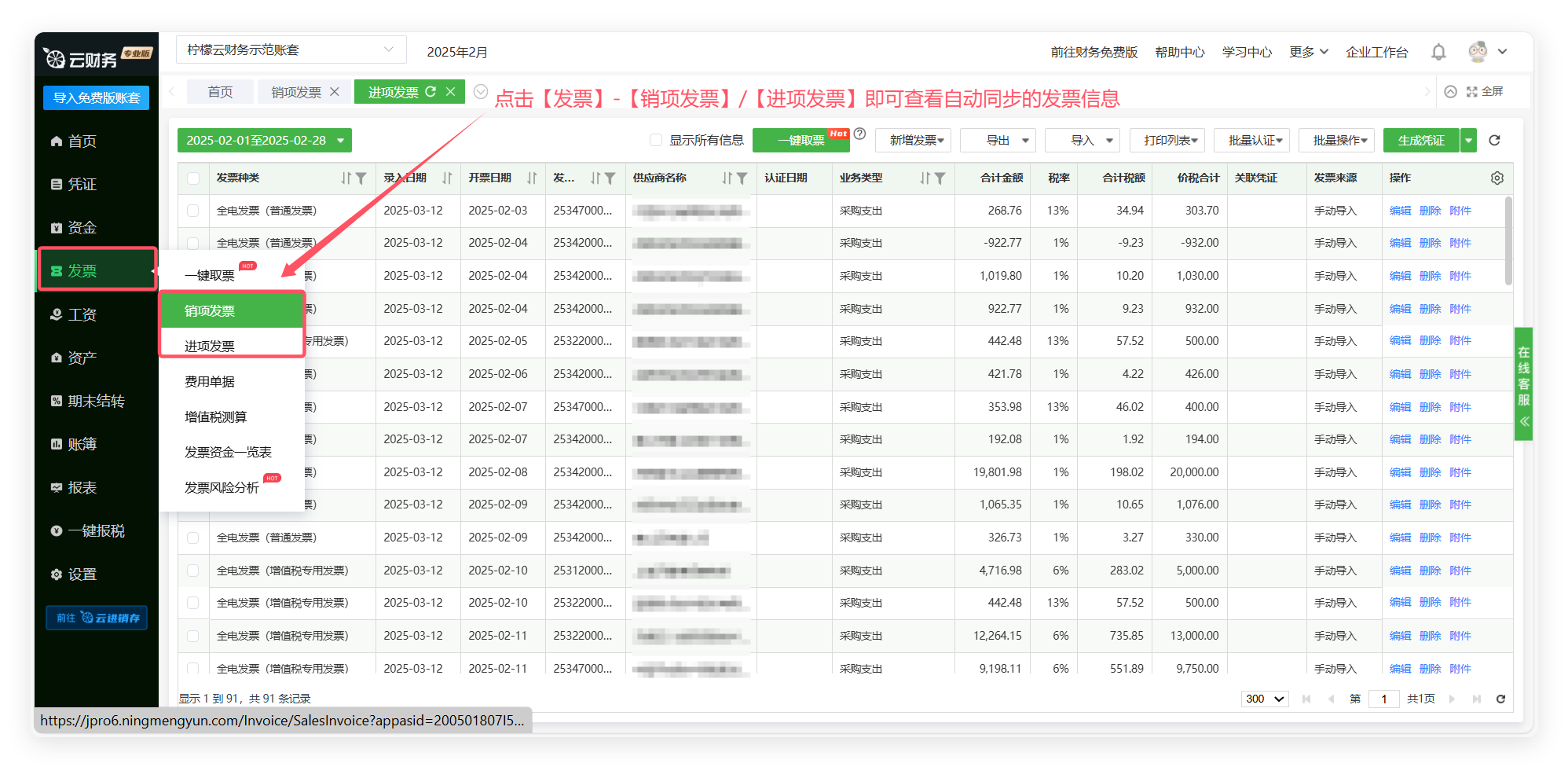Open the arrow beside 生成凭证
This screenshot has height=767, width=1568.
click(1469, 140)
